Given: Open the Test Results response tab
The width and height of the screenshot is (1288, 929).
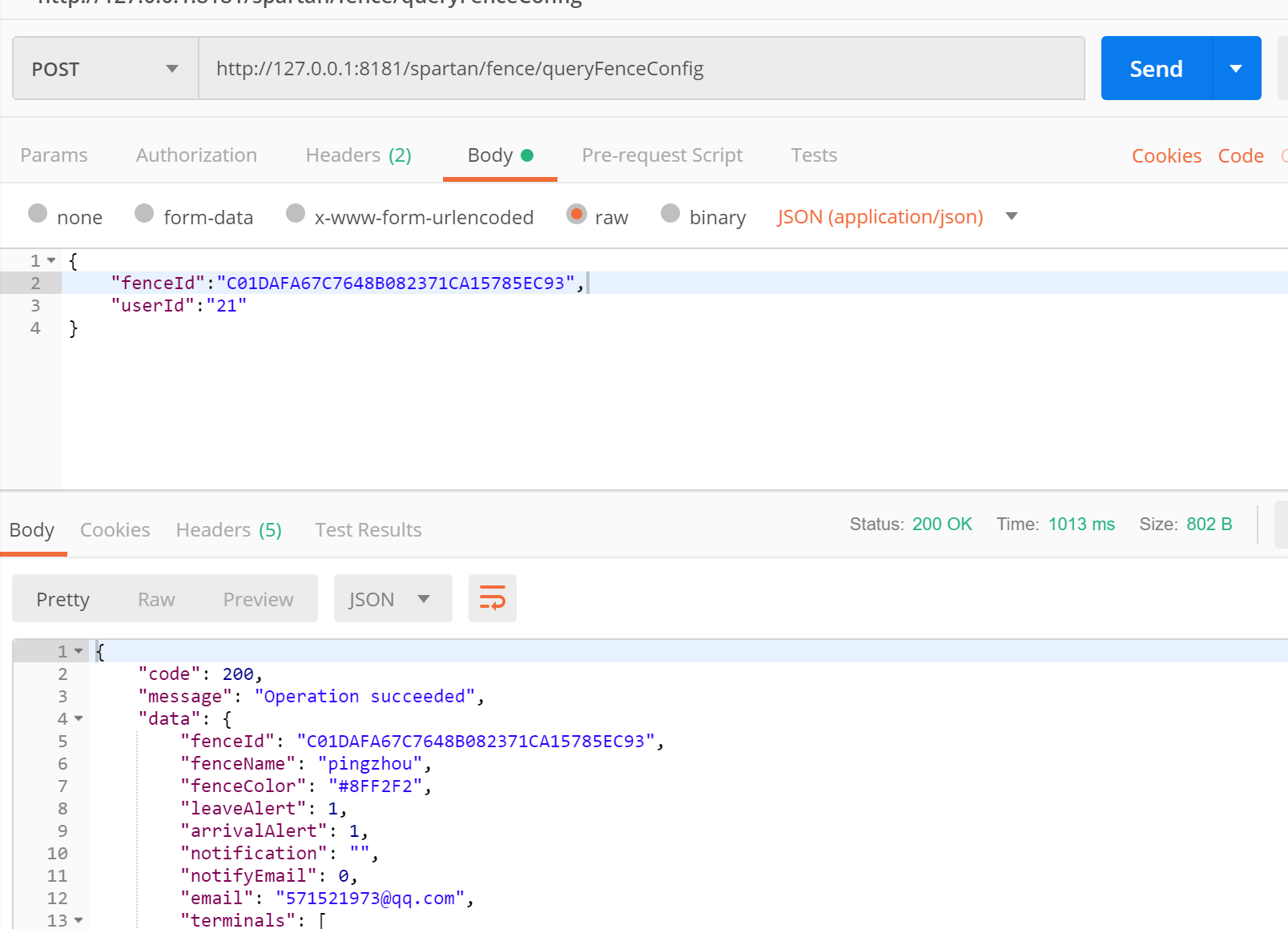Looking at the screenshot, I should pos(368,530).
